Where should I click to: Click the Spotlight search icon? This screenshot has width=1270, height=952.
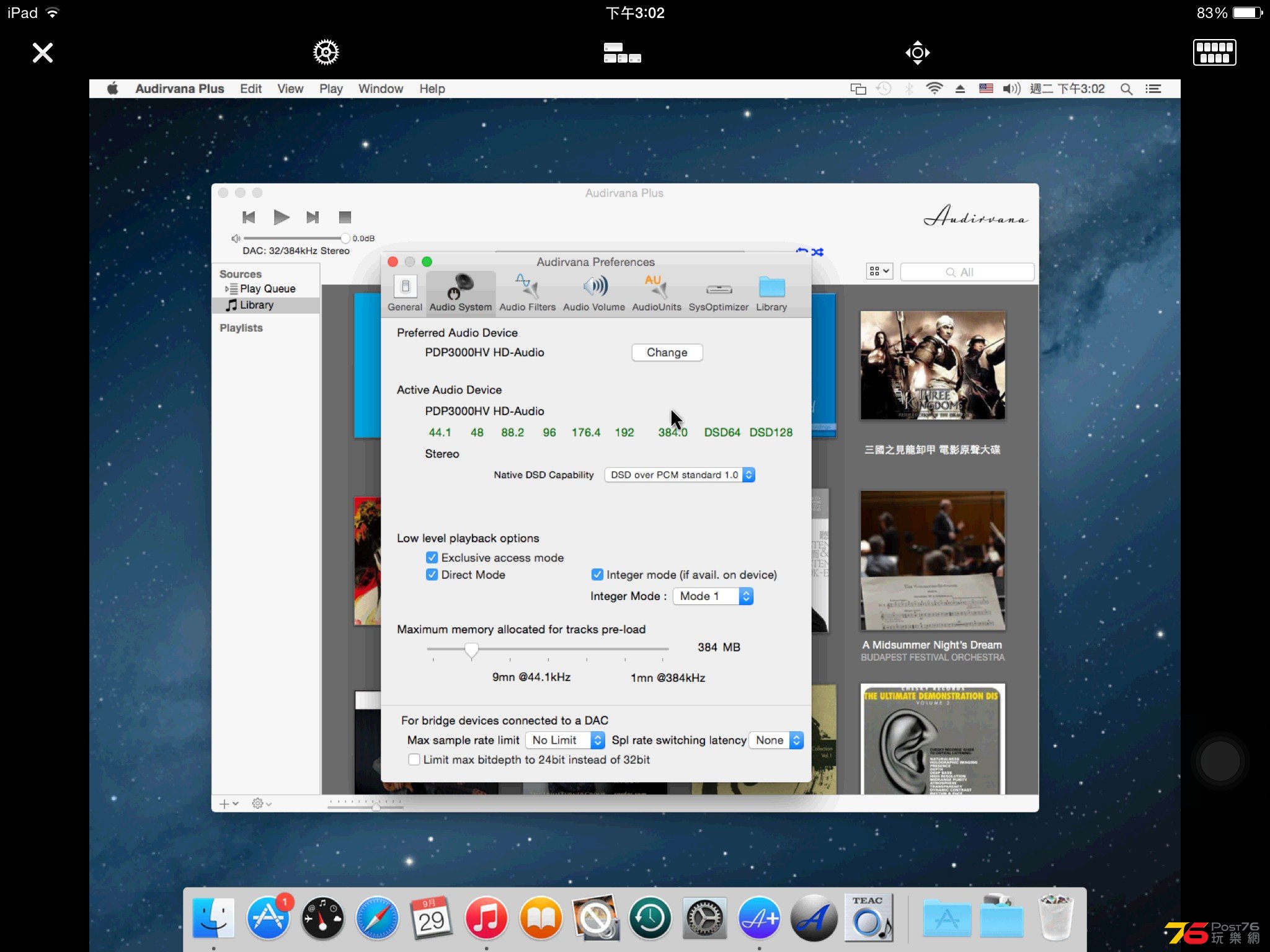coord(1126,89)
